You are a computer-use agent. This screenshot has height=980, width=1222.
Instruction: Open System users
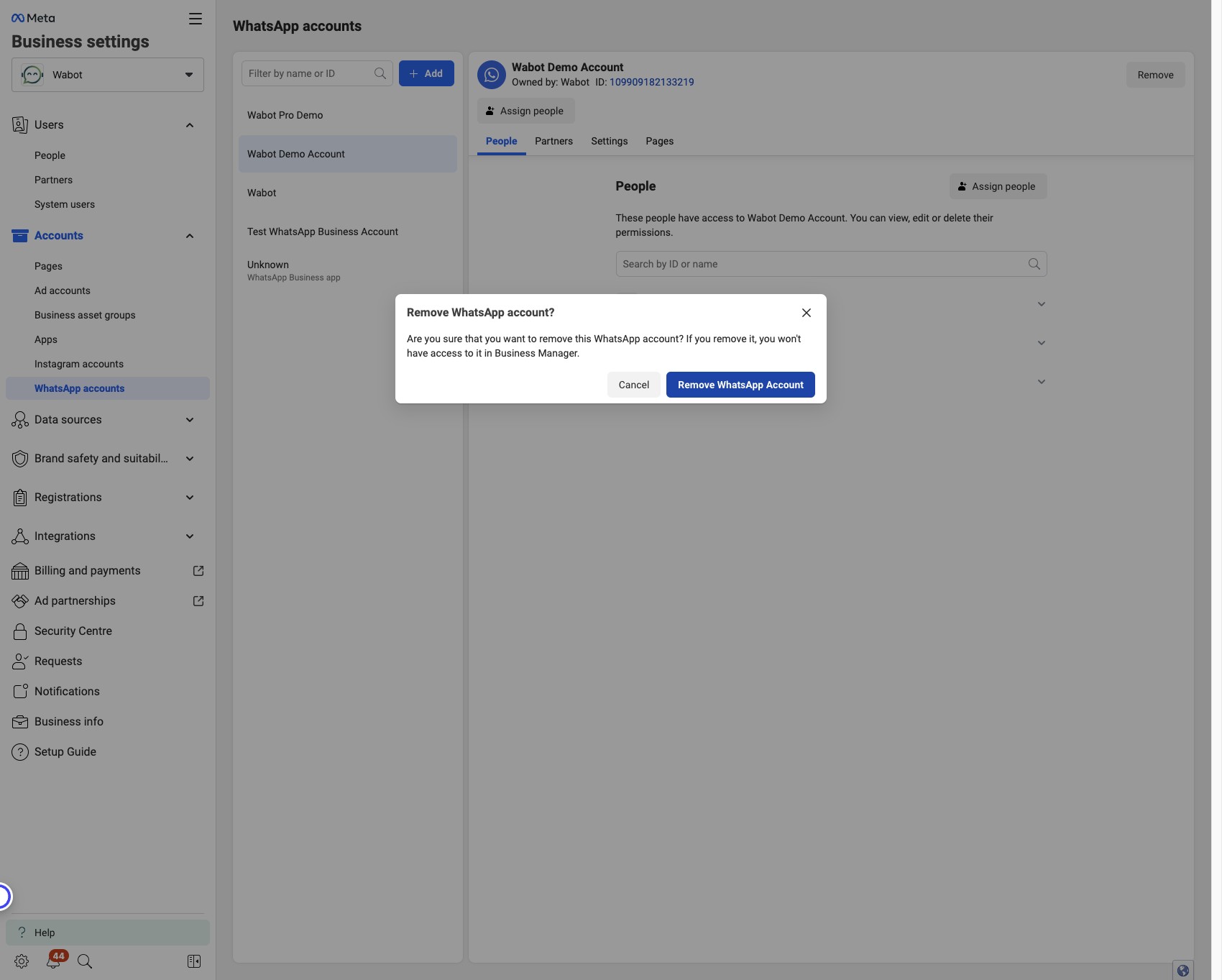coord(65,204)
